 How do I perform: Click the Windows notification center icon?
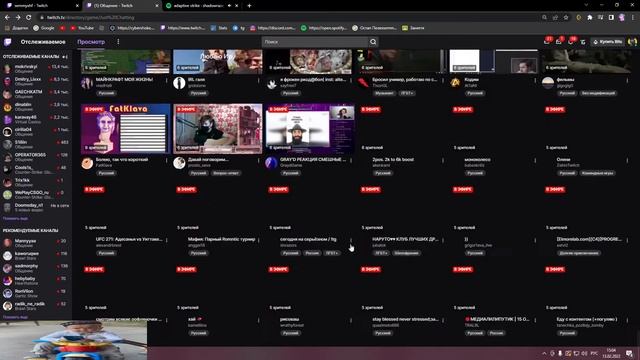pos(629,353)
